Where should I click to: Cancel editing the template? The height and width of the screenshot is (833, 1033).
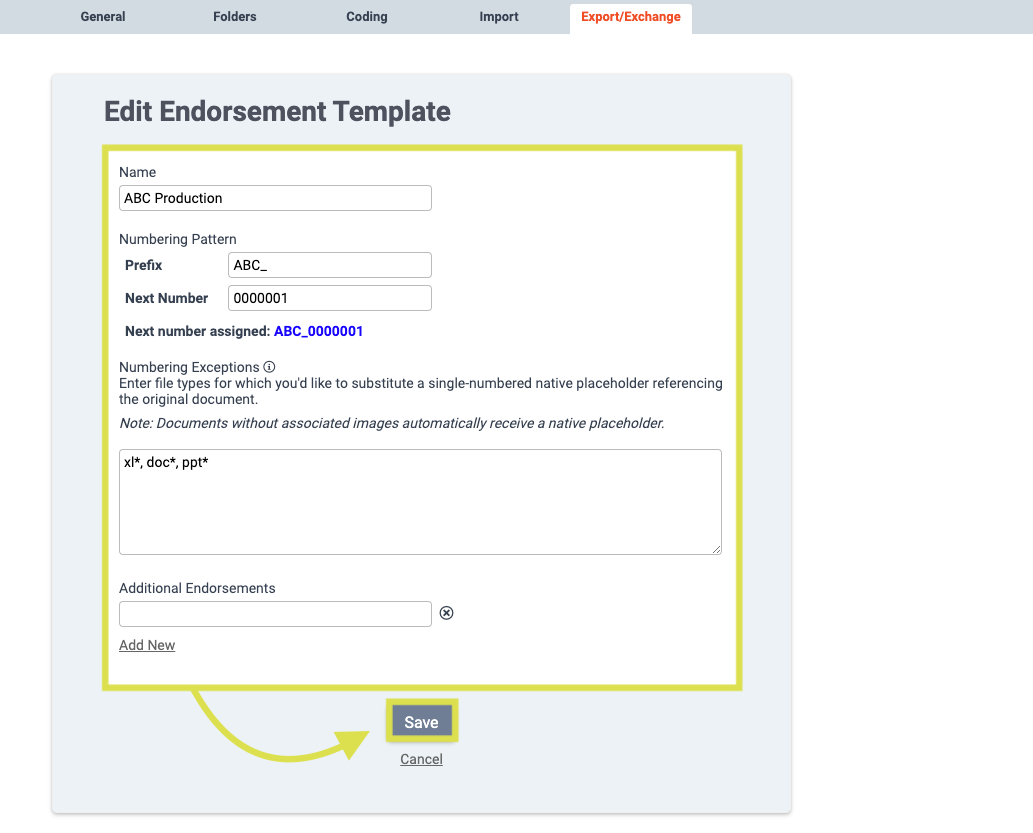click(422, 759)
